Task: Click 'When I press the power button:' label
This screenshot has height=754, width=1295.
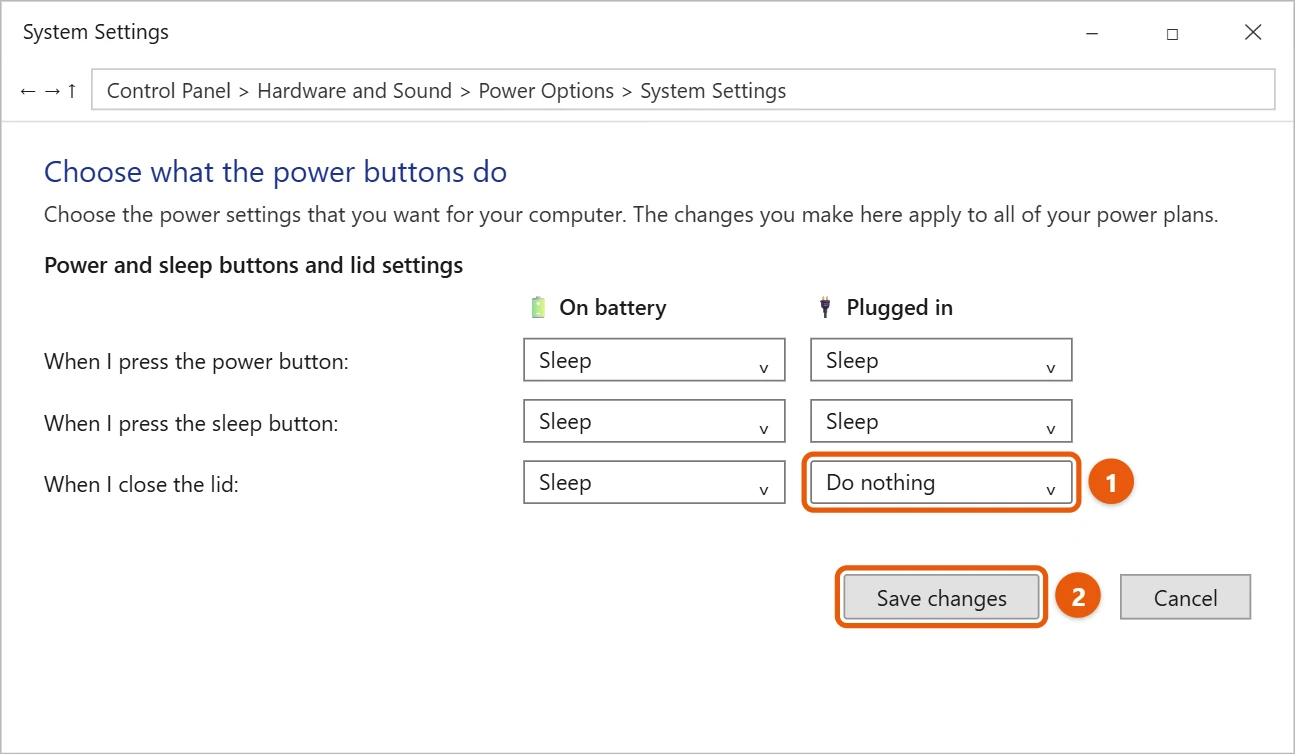Action: pos(196,362)
